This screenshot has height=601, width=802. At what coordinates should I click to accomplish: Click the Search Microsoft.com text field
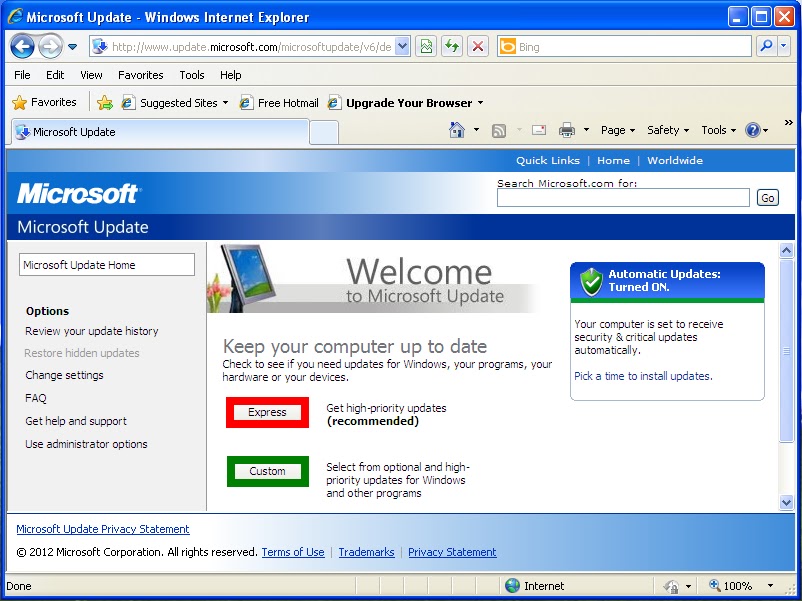pos(623,197)
